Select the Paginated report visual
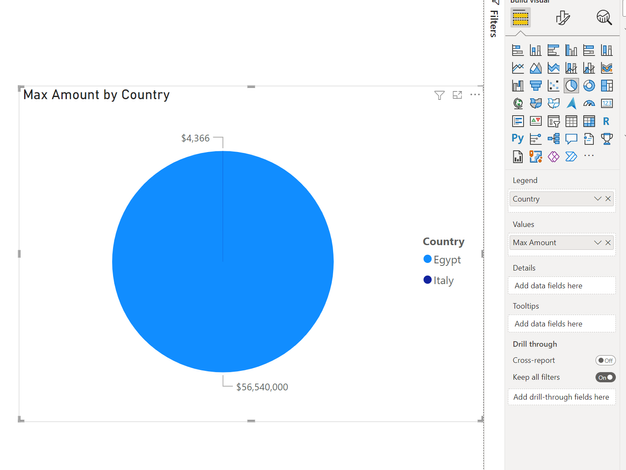Viewport: 626px width, 470px height. click(518, 157)
